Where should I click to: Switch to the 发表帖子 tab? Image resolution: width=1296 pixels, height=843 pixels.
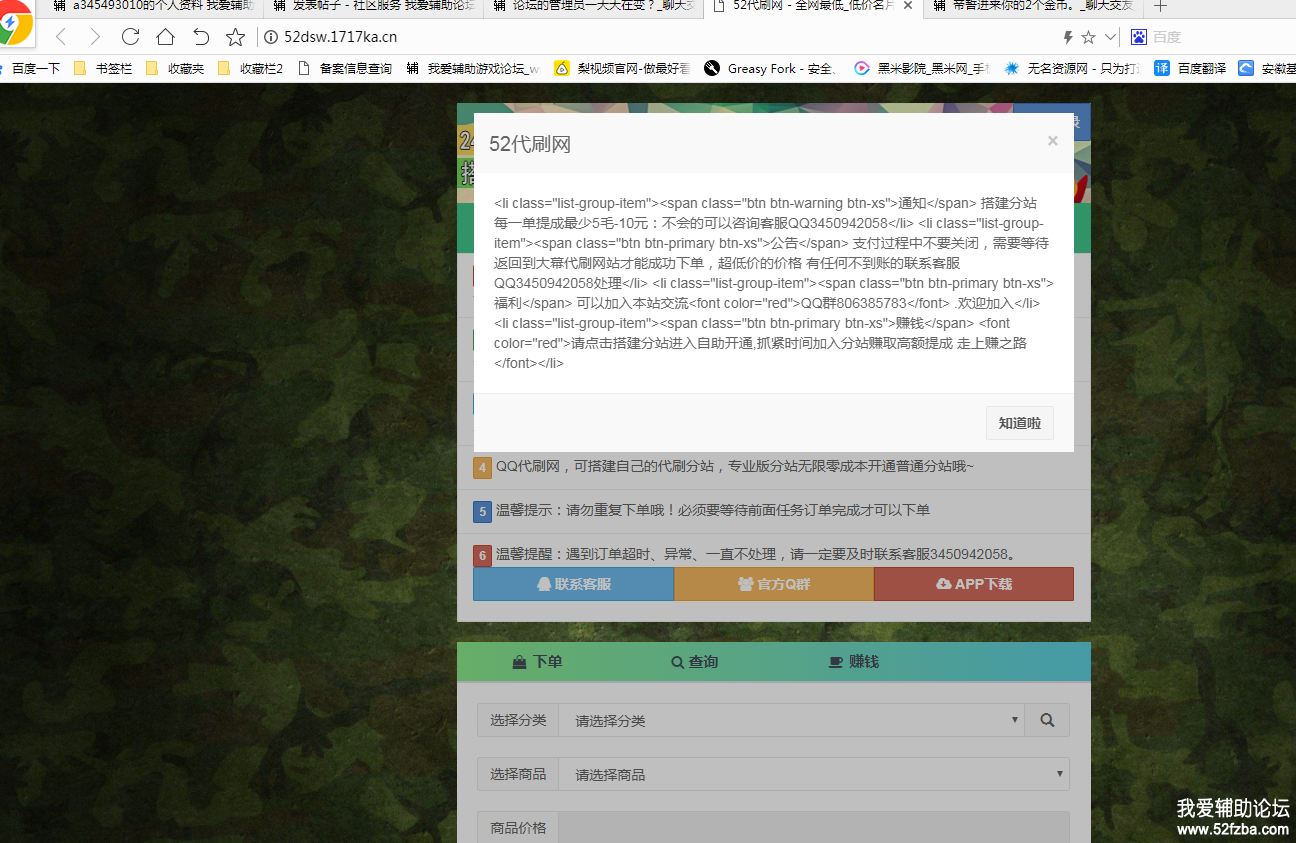373,6
